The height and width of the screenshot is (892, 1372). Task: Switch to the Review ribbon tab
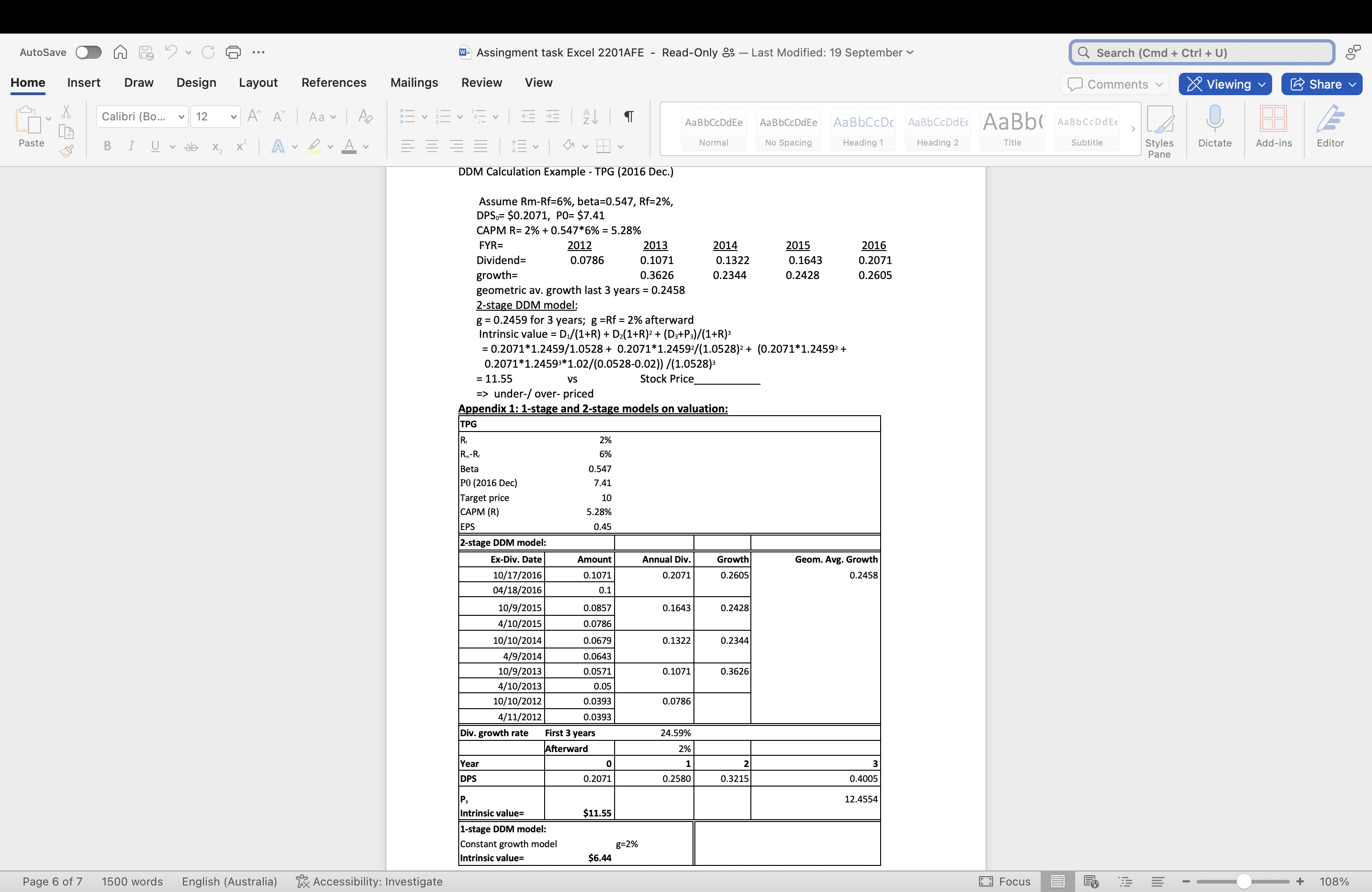pos(481,83)
